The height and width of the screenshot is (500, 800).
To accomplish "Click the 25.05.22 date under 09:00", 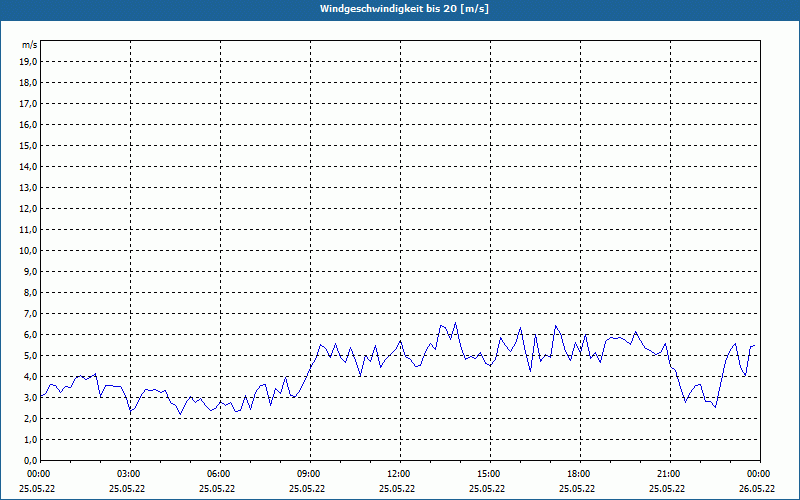I will [x=307, y=488].
